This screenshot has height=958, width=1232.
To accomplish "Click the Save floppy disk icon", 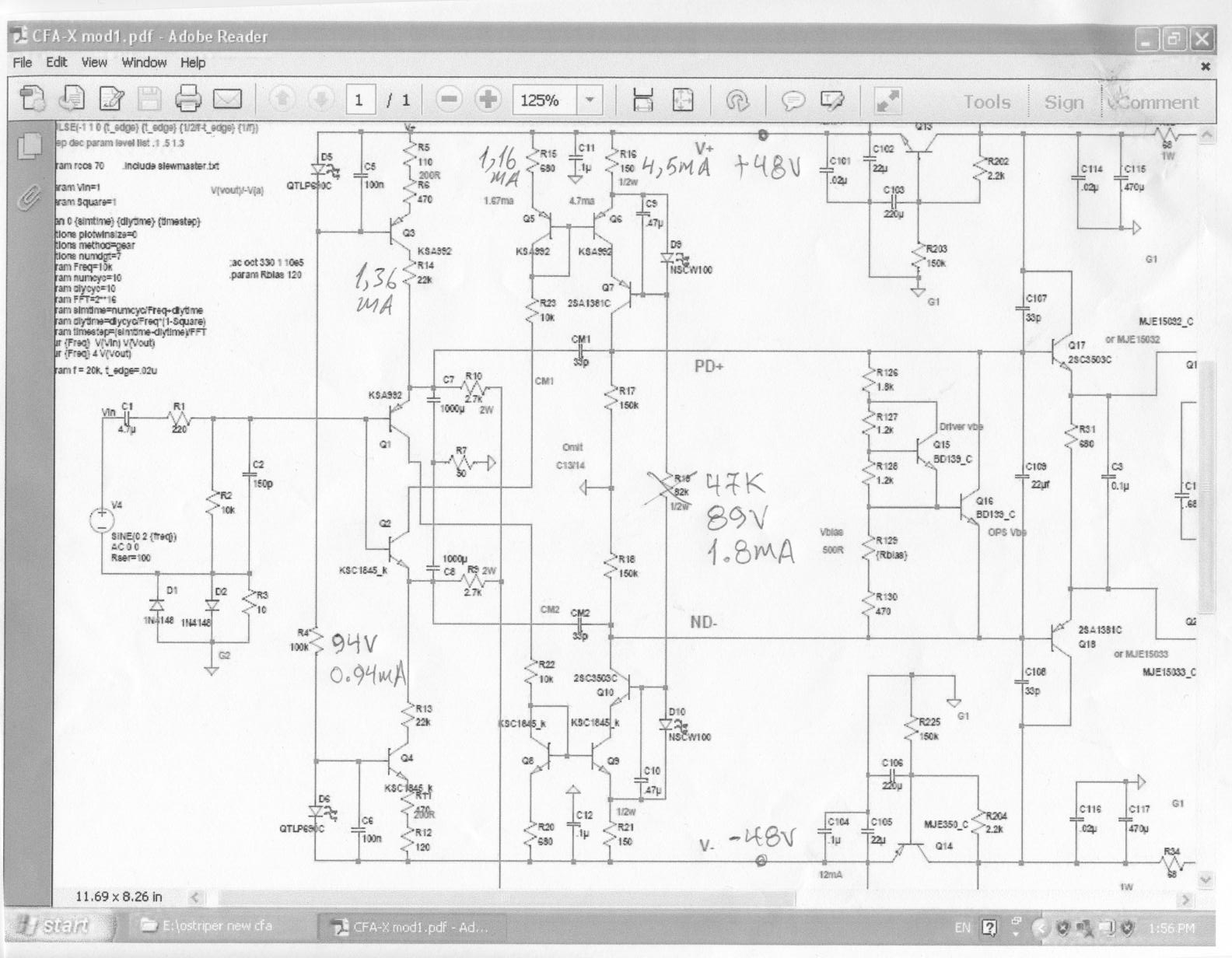I will click(x=149, y=99).
